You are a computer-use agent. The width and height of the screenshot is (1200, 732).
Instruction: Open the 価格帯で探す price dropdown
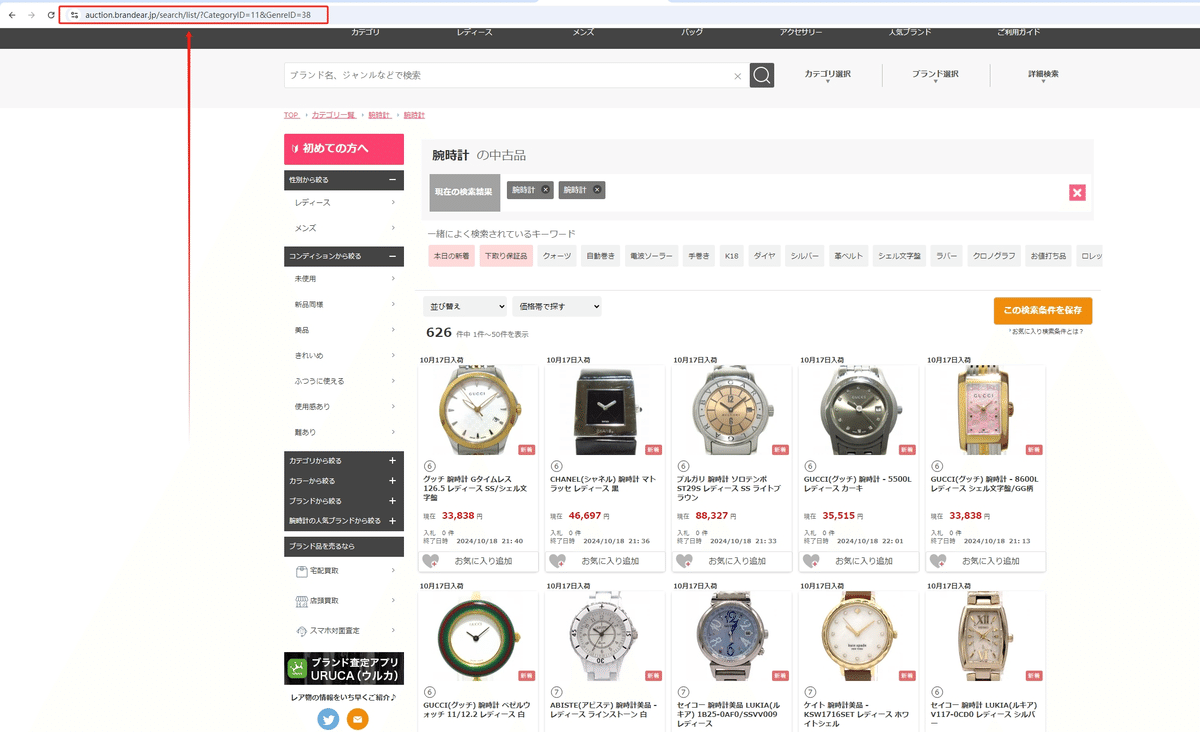[x=557, y=306]
